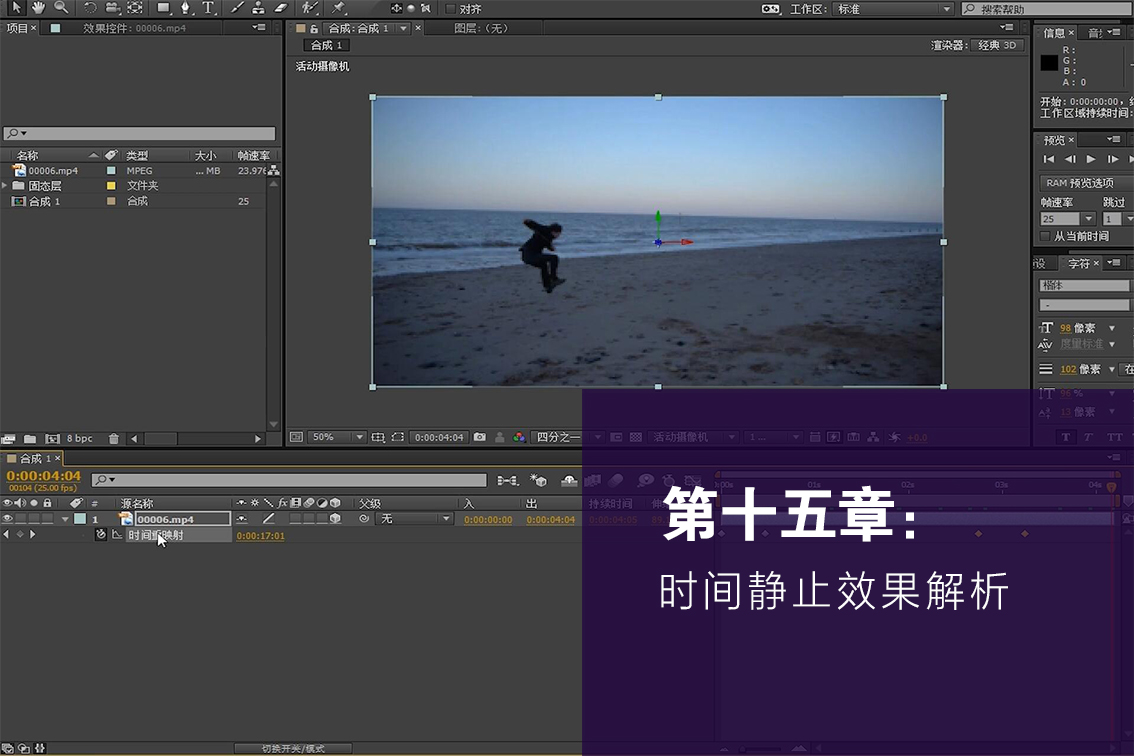Select the arrow Selection tool
Screen dimensions: 1134x756
(16, 7)
